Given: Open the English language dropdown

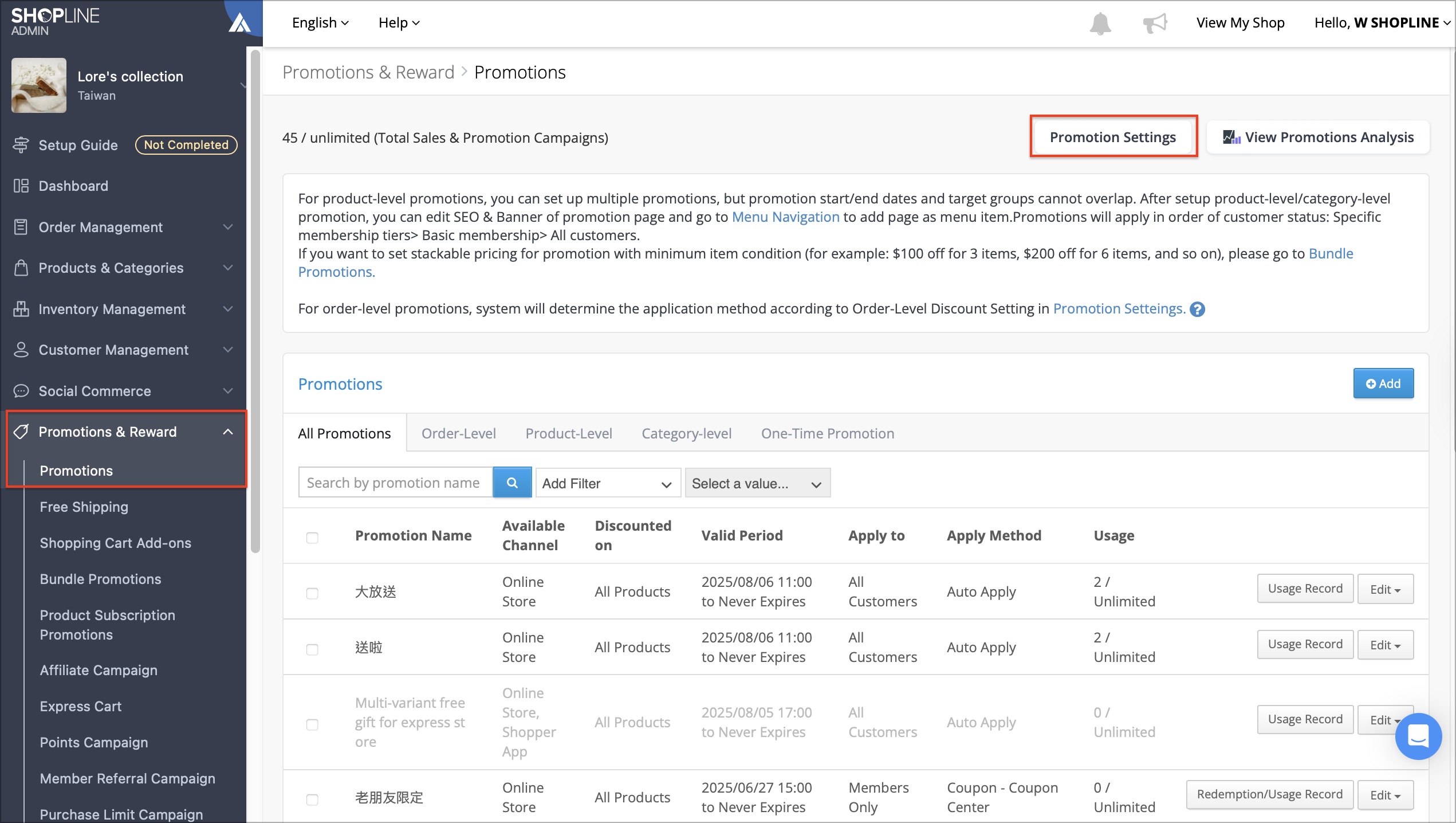Looking at the screenshot, I should coord(320,23).
